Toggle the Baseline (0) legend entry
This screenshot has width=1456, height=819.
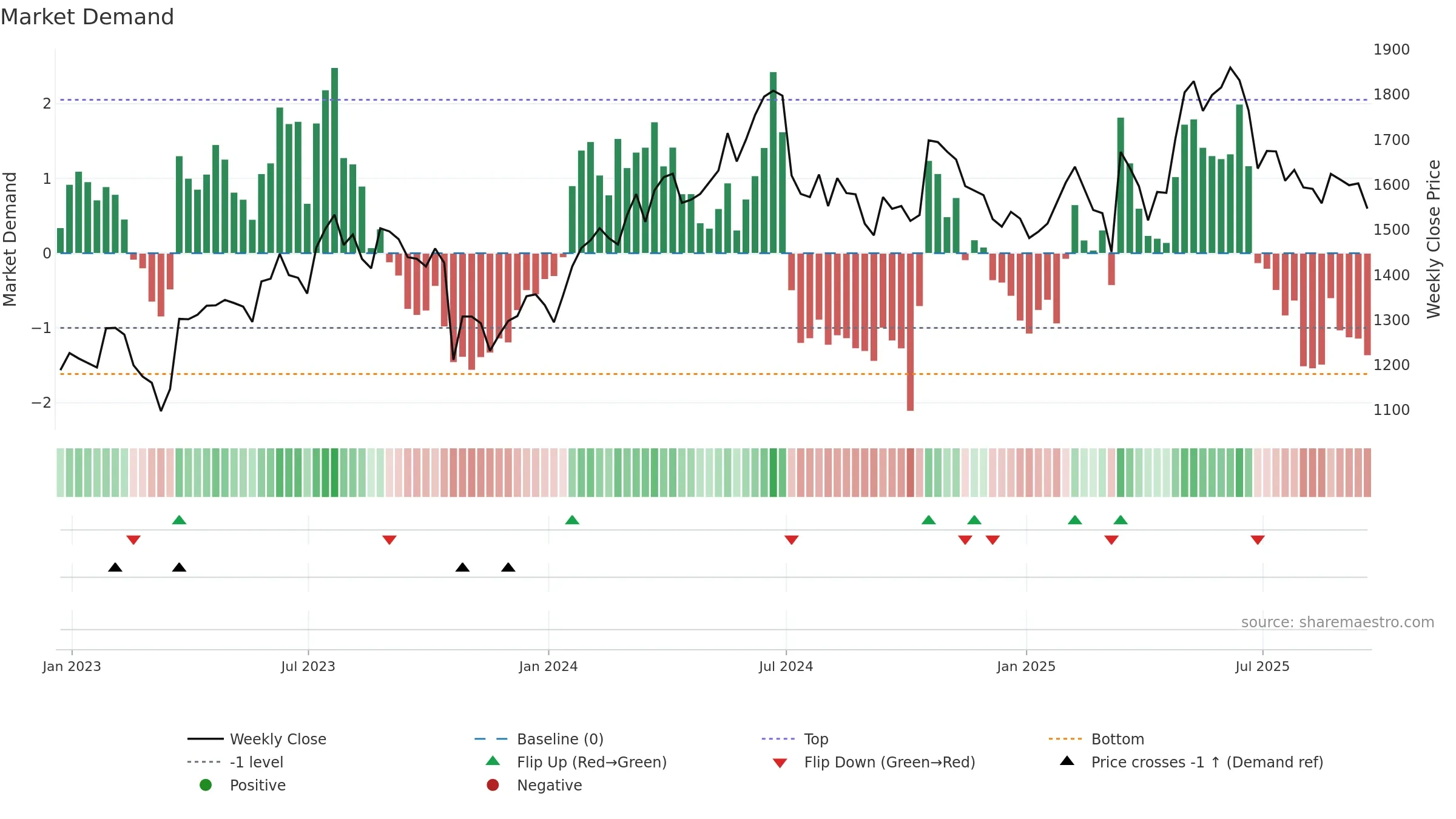(539, 739)
